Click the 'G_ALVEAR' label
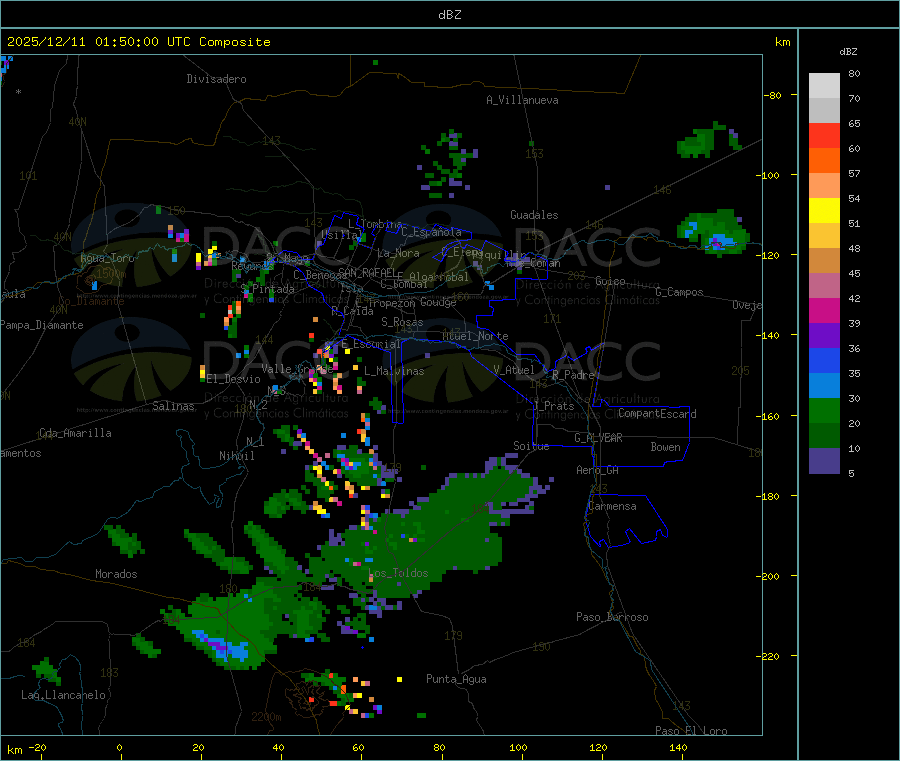 pyautogui.click(x=598, y=438)
